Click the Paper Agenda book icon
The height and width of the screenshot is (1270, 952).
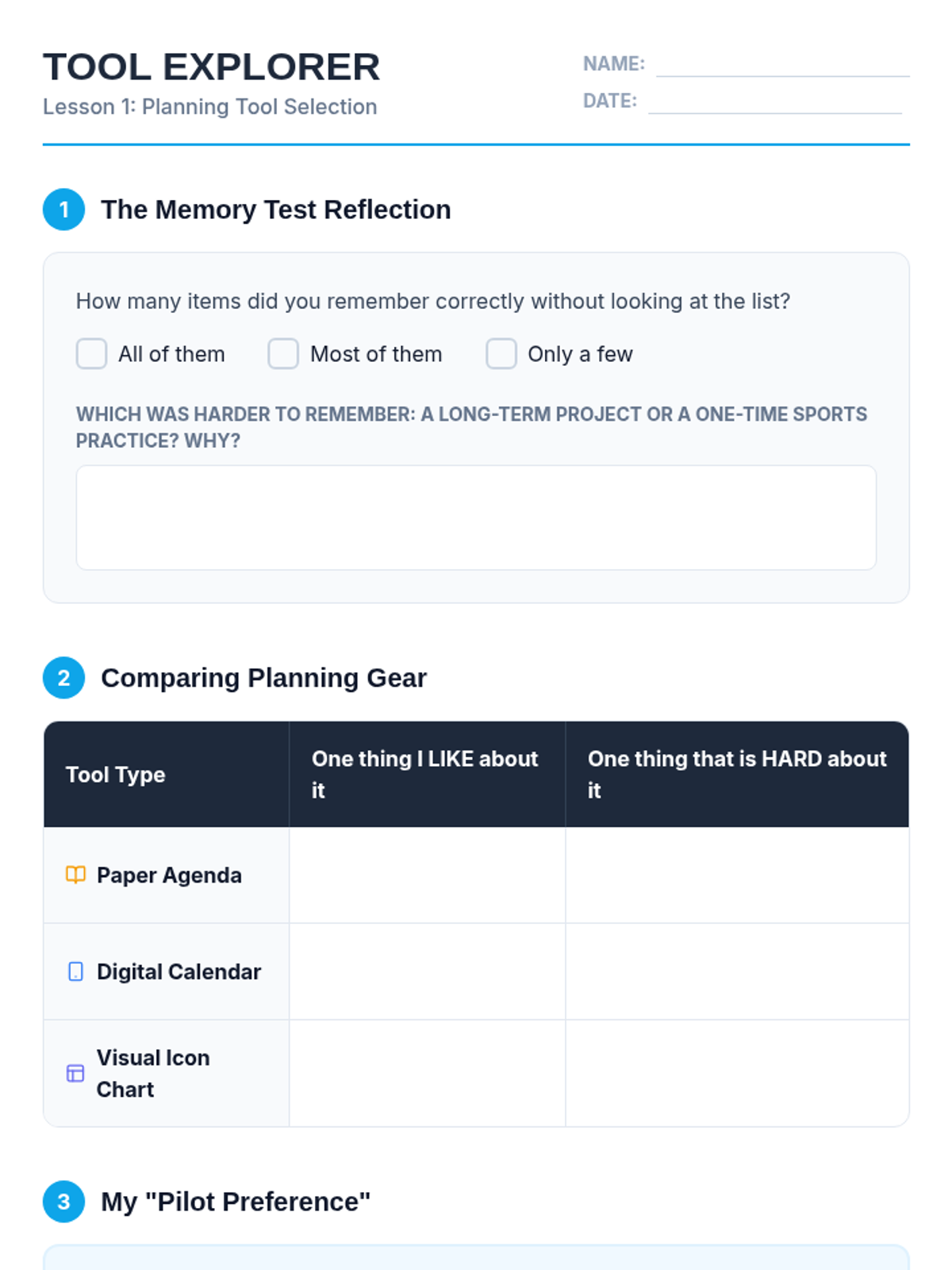(x=75, y=875)
